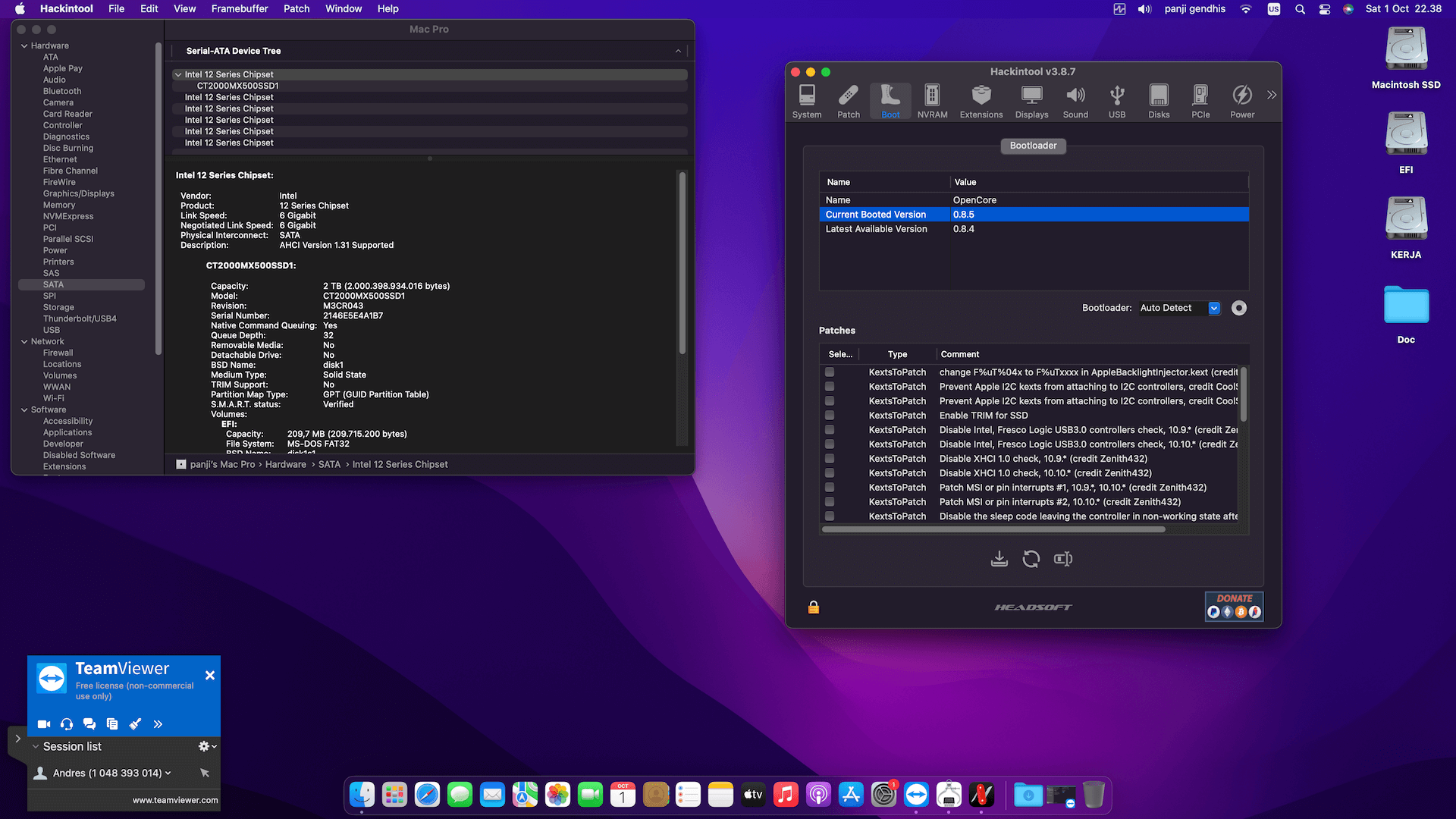Viewport: 1456px width, 819px height.
Task: Open Finder from the Dock
Action: [x=362, y=795]
